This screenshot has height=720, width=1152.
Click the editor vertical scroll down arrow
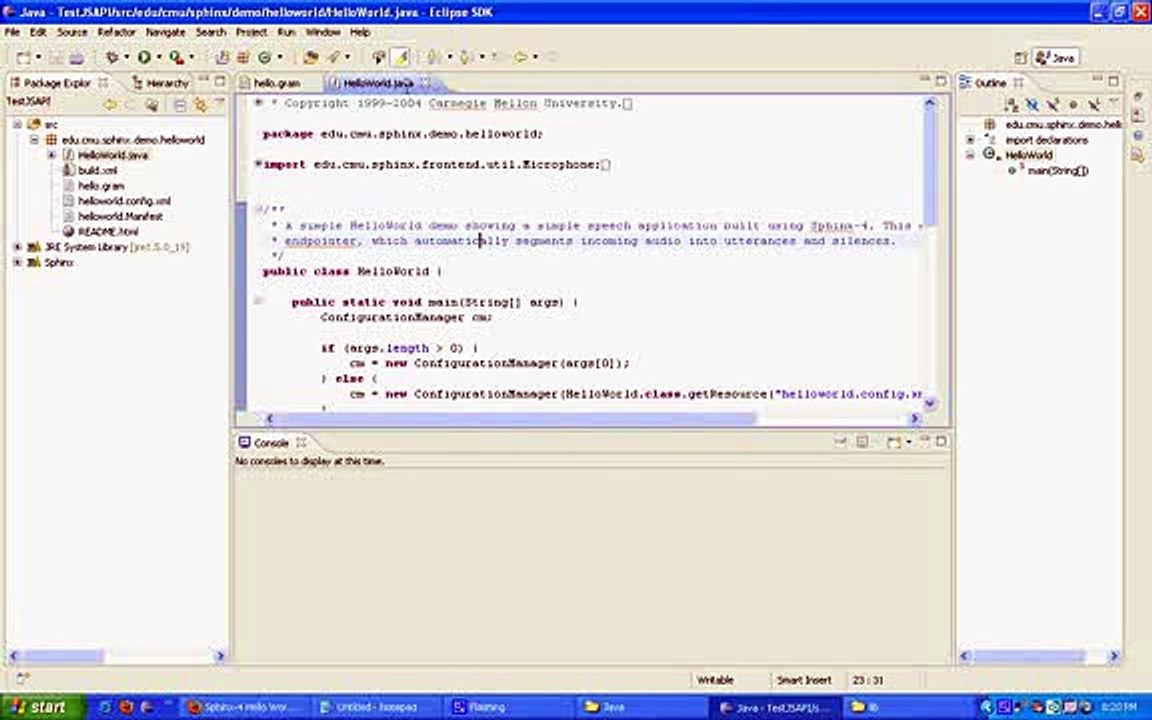929,403
